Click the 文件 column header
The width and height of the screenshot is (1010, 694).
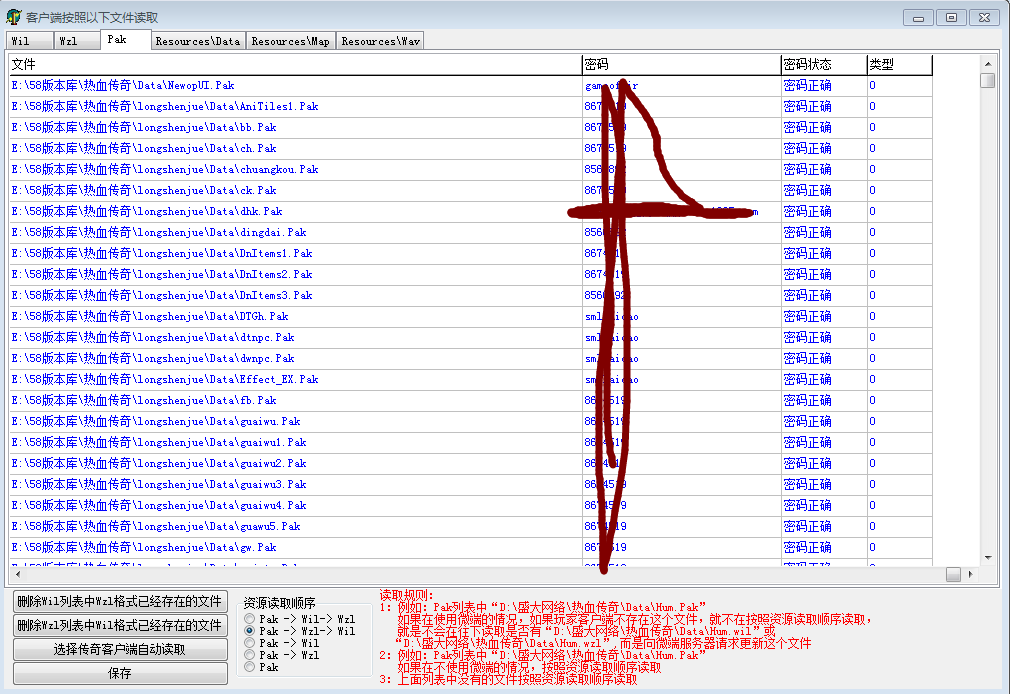click(296, 64)
